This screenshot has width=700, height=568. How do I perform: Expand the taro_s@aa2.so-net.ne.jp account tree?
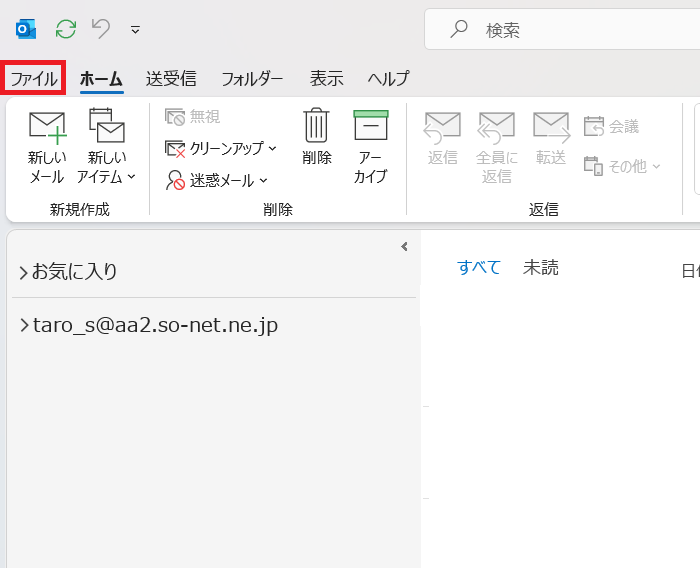coord(24,325)
